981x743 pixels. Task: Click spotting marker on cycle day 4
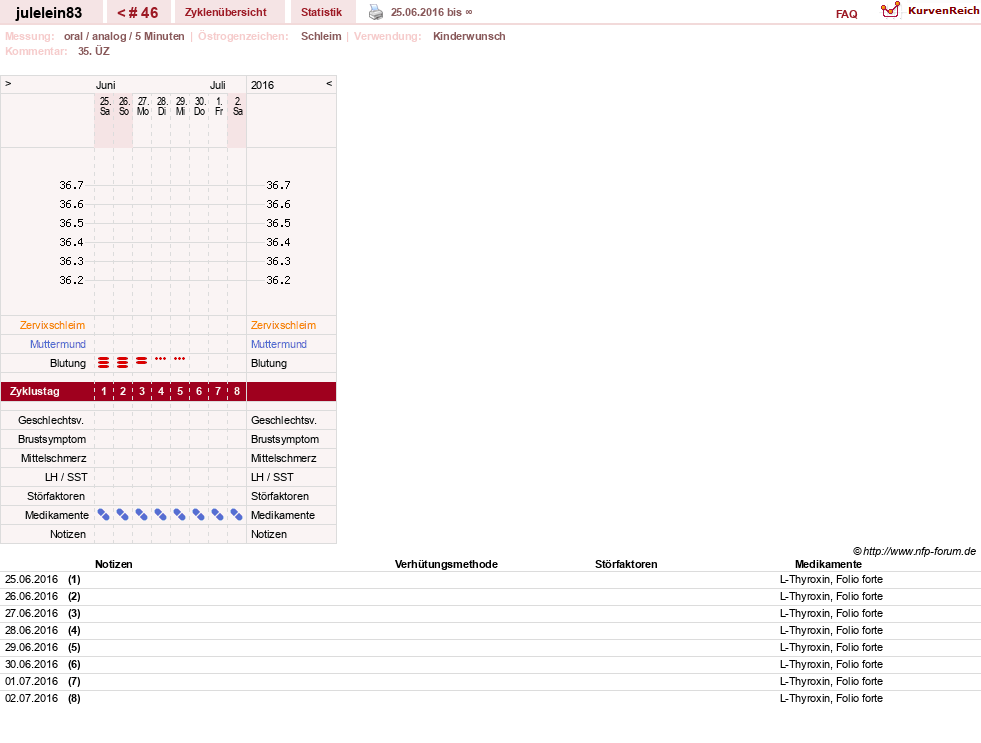[x=161, y=359]
